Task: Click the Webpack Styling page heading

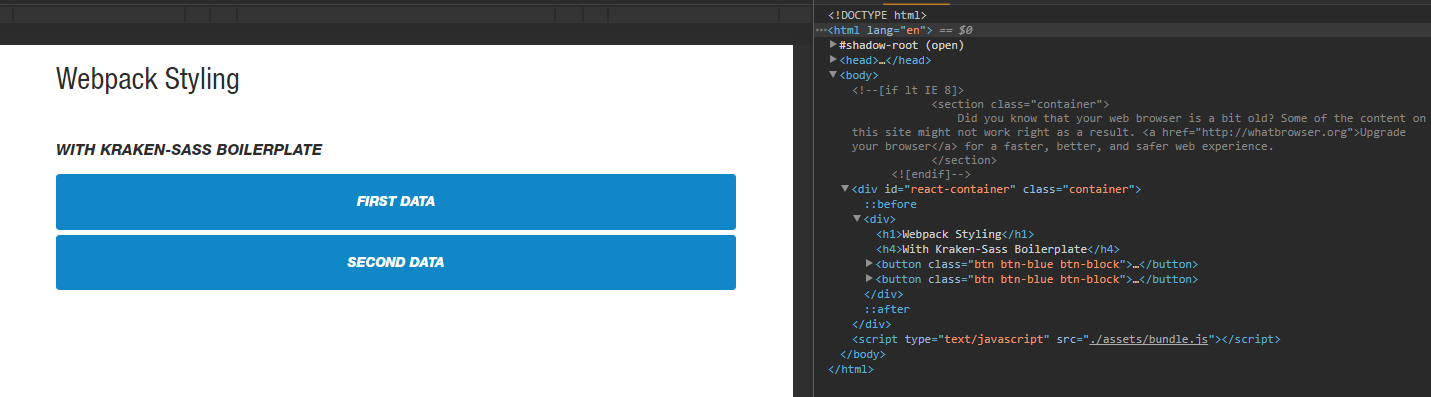Action: tap(148, 79)
